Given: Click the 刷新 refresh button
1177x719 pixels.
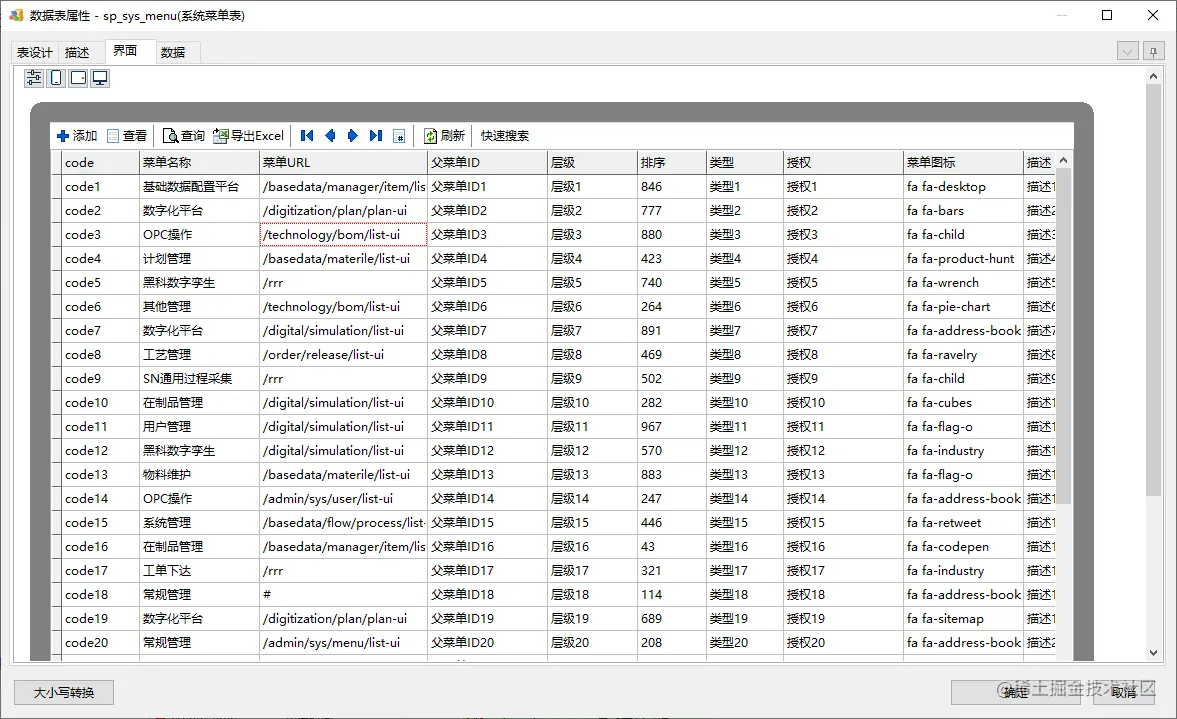Looking at the screenshot, I should pyautogui.click(x=444, y=136).
